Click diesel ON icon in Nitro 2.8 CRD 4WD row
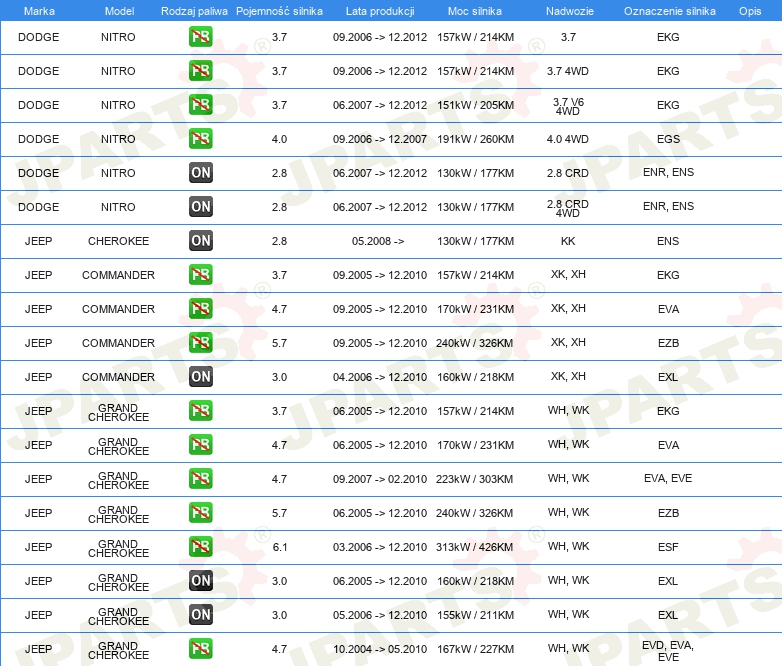This screenshot has height=666, width=782. [200, 207]
